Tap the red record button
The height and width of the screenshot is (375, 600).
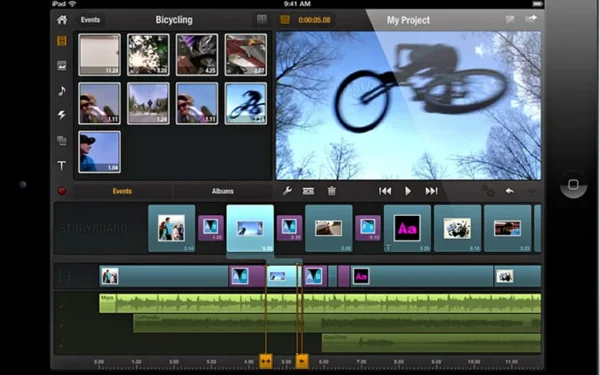click(62, 191)
